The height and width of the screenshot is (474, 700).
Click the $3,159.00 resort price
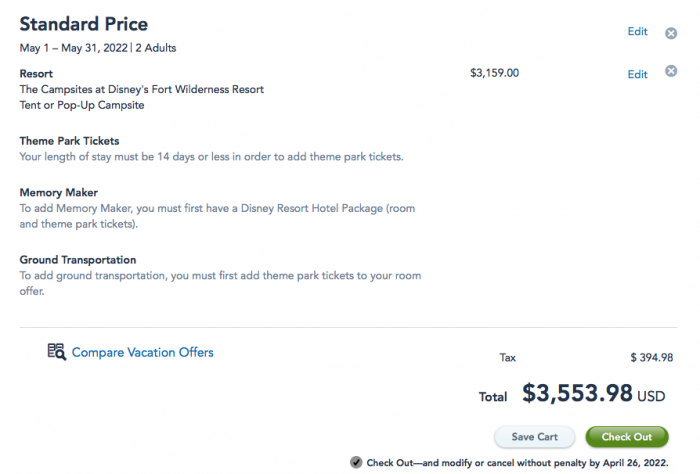pyautogui.click(x=494, y=73)
